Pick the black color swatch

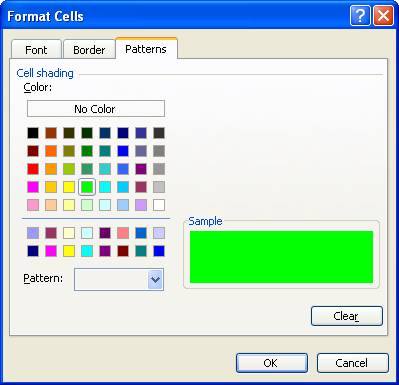click(x=33, y=133)
